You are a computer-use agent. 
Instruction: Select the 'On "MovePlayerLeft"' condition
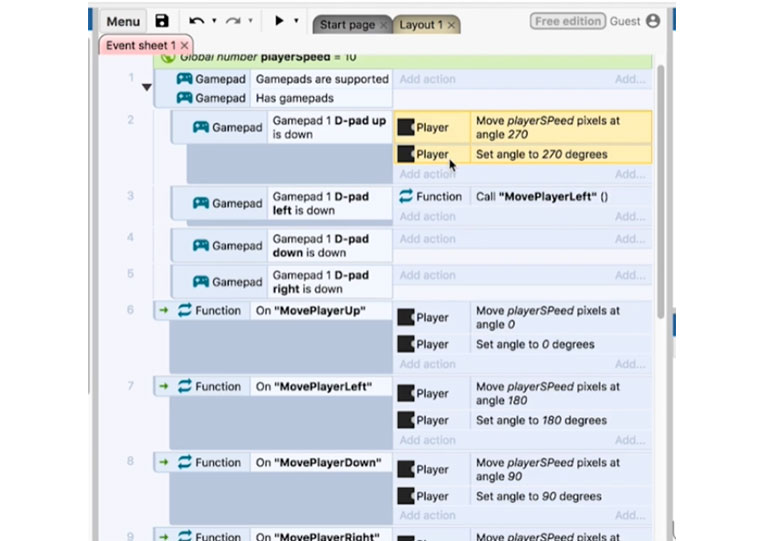point(321,386)
